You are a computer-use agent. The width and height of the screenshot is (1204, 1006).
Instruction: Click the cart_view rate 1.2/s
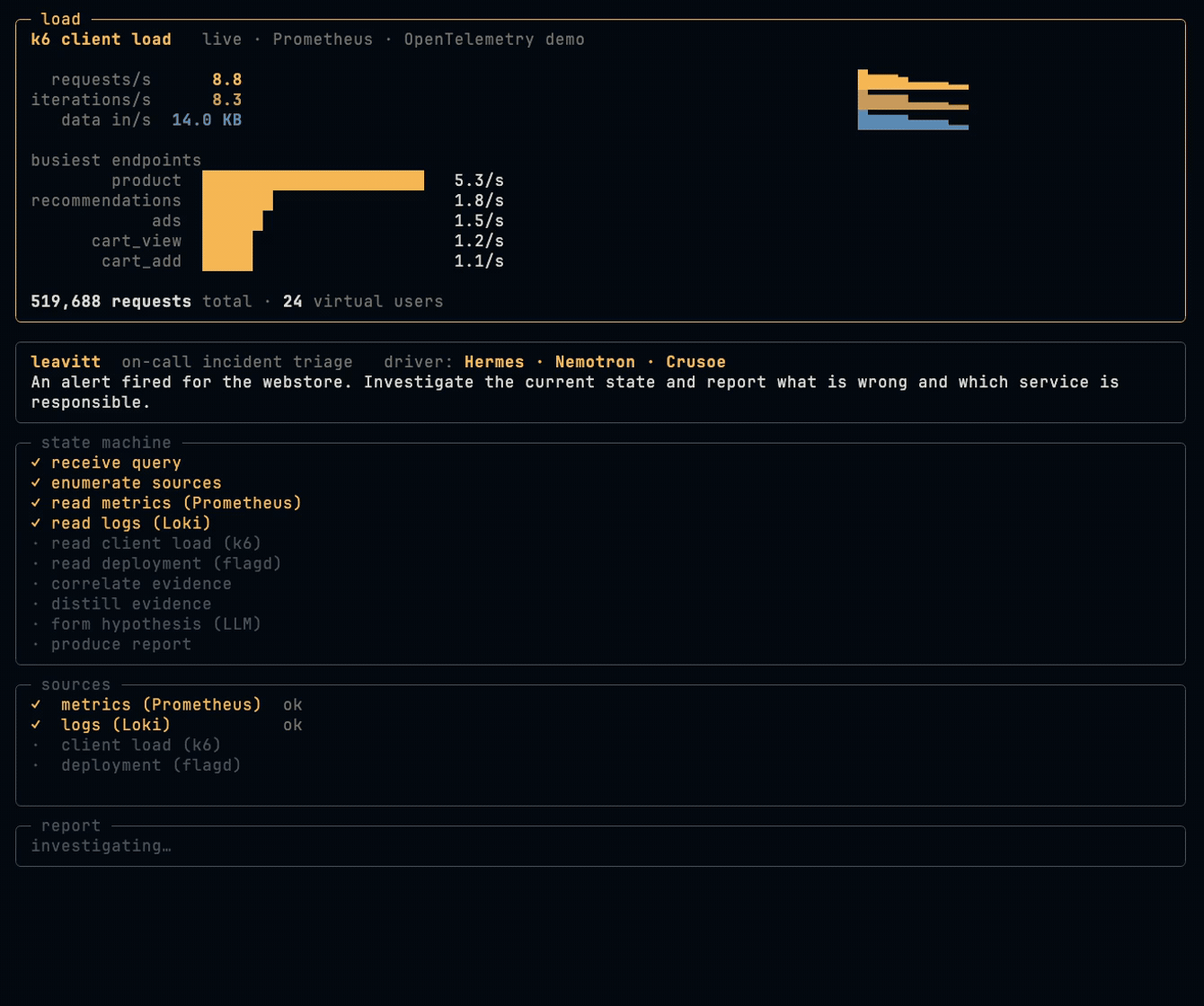(479, 241)
